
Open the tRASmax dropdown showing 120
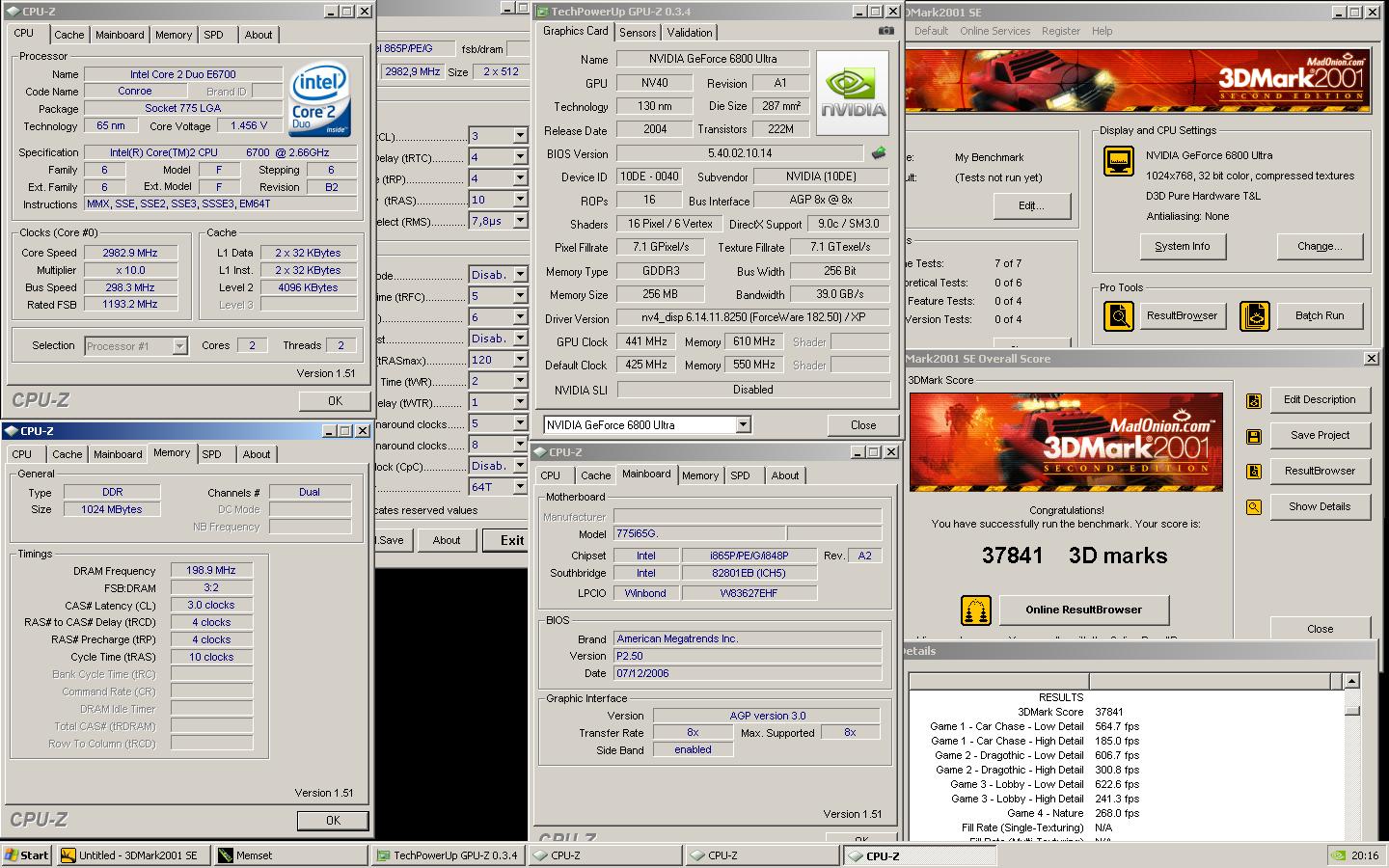[x=520, y=360]
